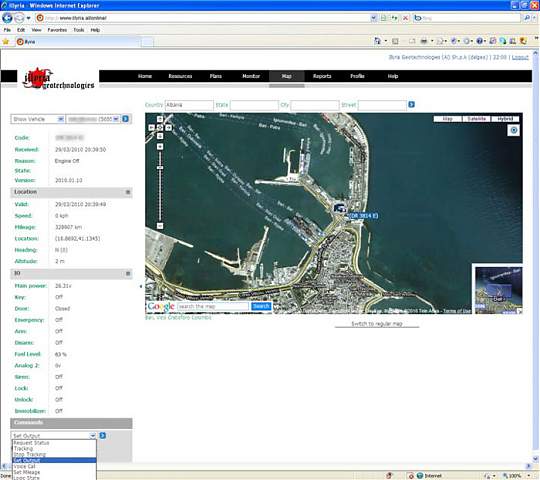Viewport: 540px width, 480px height.
Task: Switch map to Satellite view
Action: (x=477, y=119)
